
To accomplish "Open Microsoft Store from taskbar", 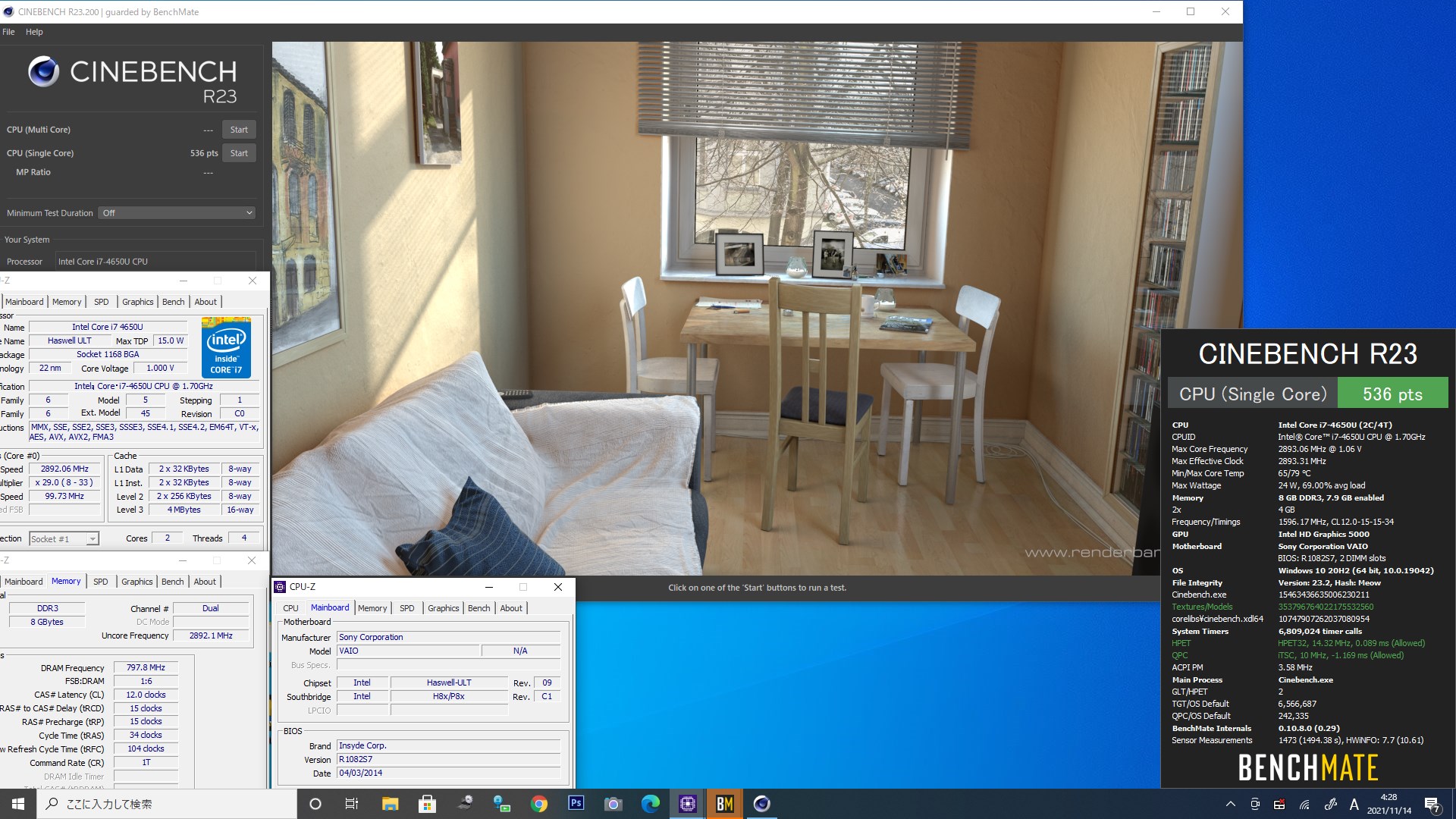I will [x=427, y=804].
